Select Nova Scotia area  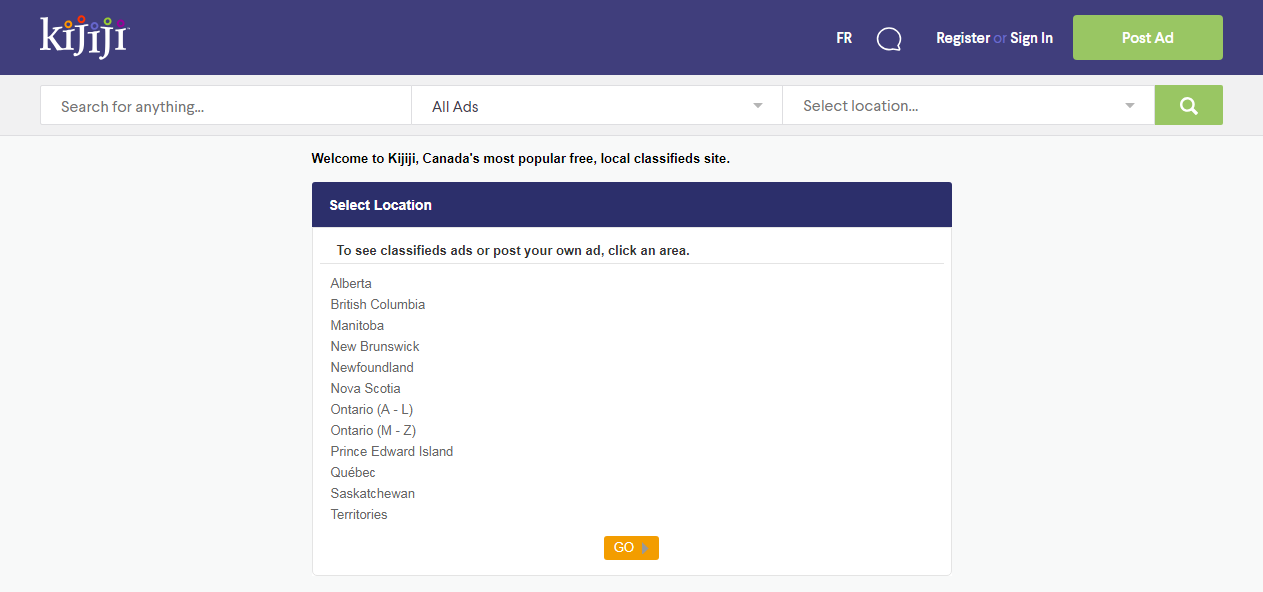(x=366, y=388)
